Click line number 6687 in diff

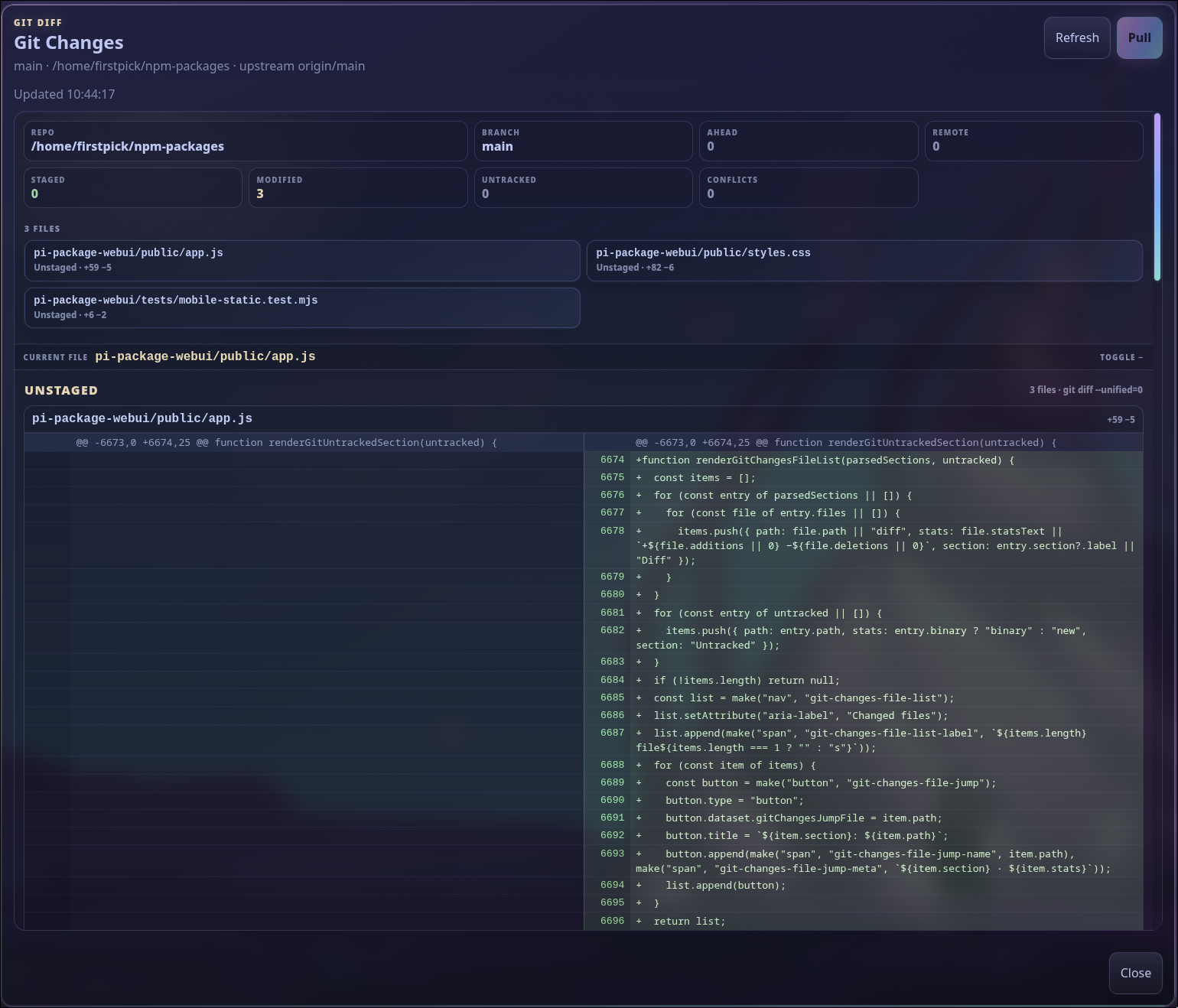click(x=612, y=733)
